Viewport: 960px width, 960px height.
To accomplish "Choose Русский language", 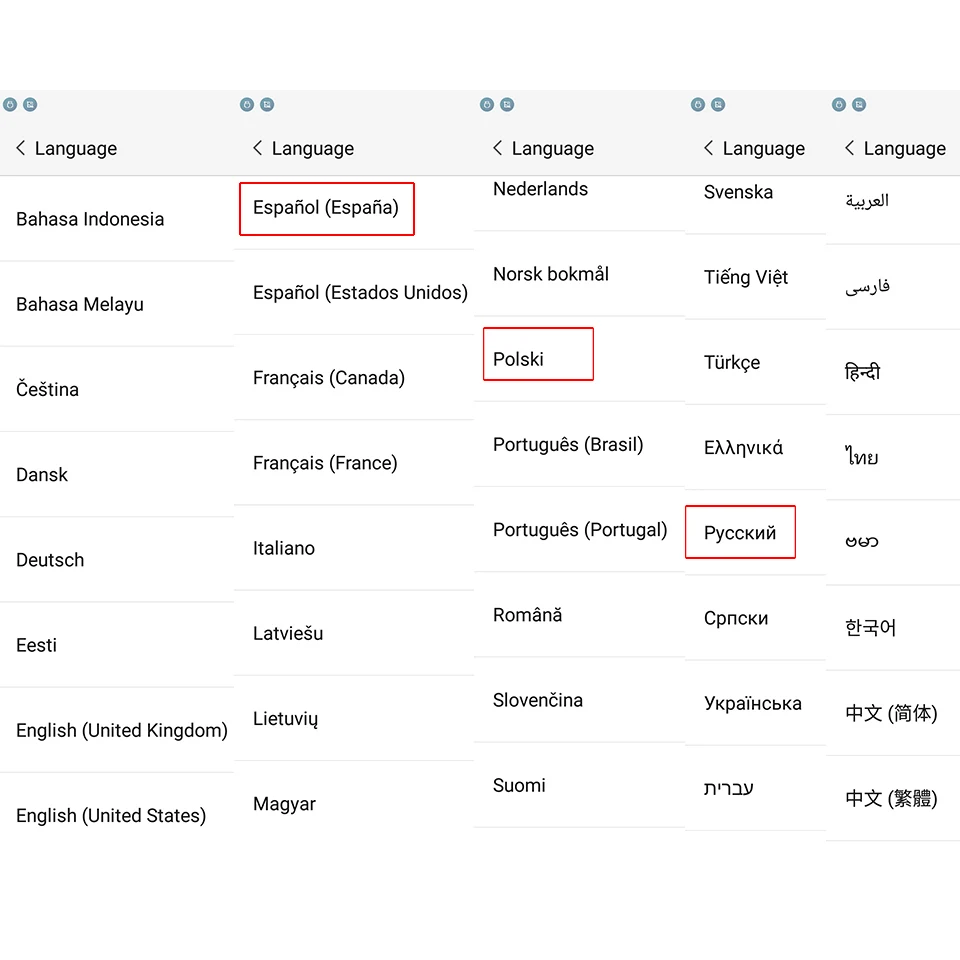I will click(x=755, y=533).
